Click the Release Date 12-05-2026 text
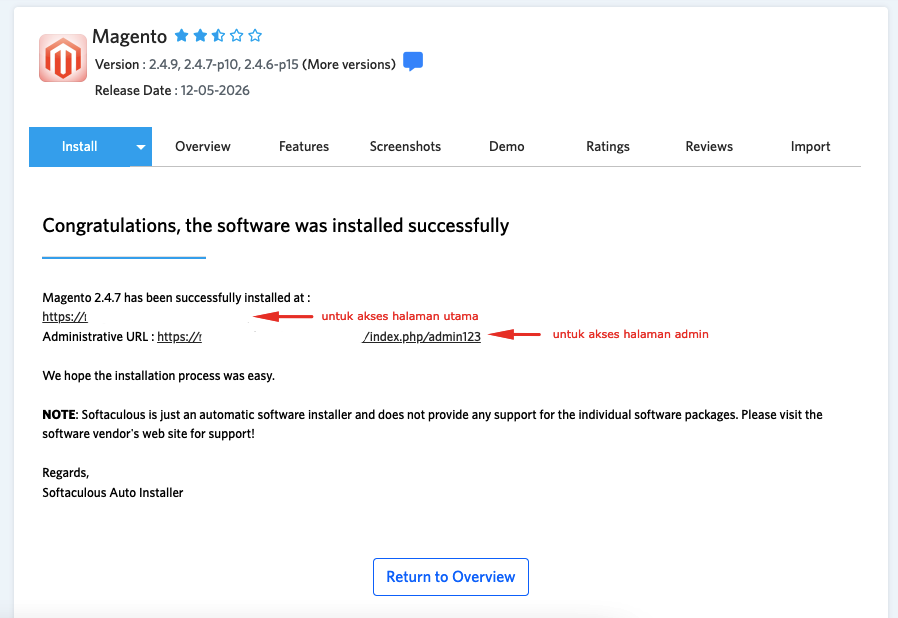The image size is (898, 618). tap(172, 90)
